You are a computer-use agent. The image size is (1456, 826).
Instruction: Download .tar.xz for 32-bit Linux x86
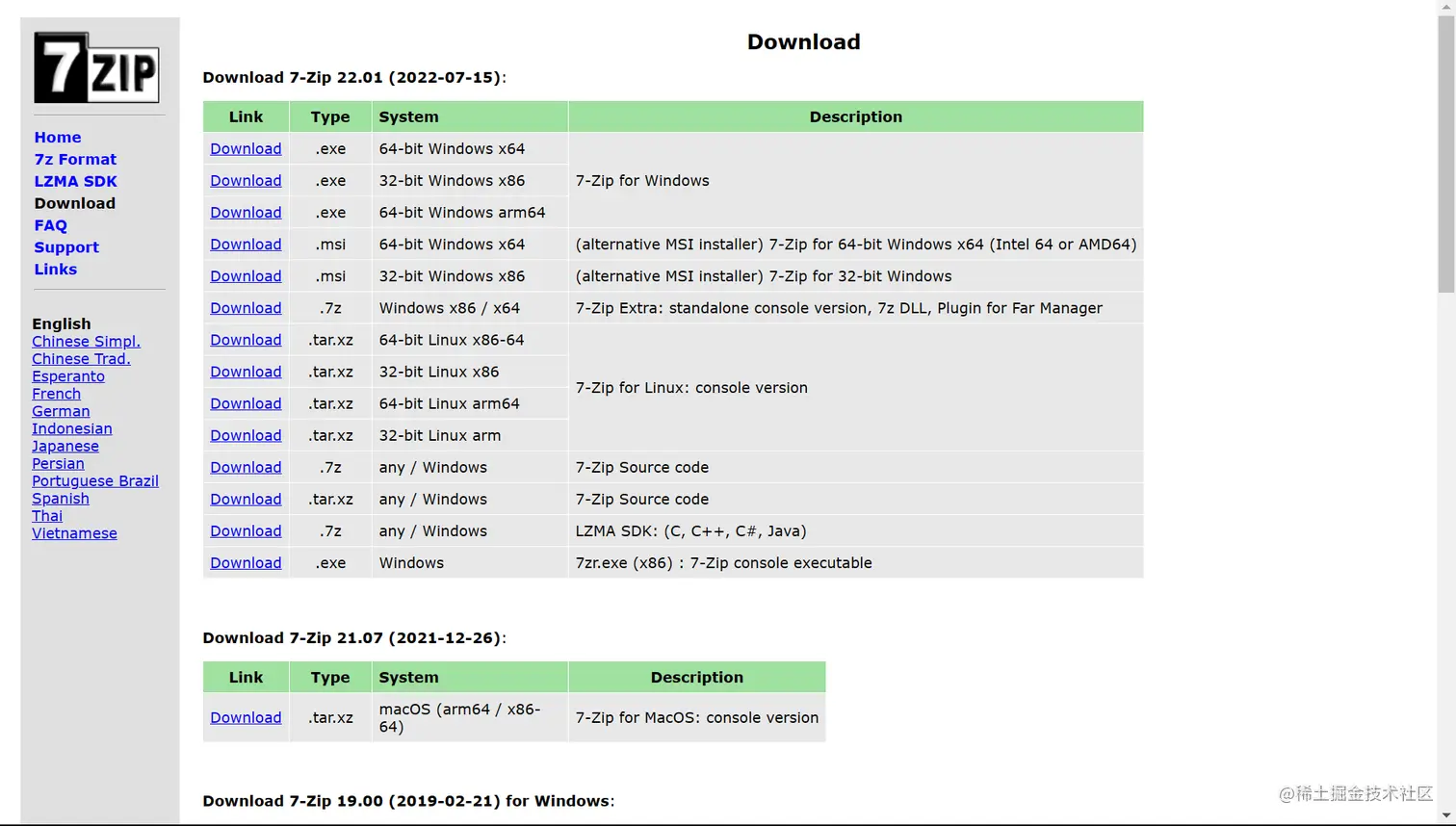pyautogui.click(x=246, y=372)
